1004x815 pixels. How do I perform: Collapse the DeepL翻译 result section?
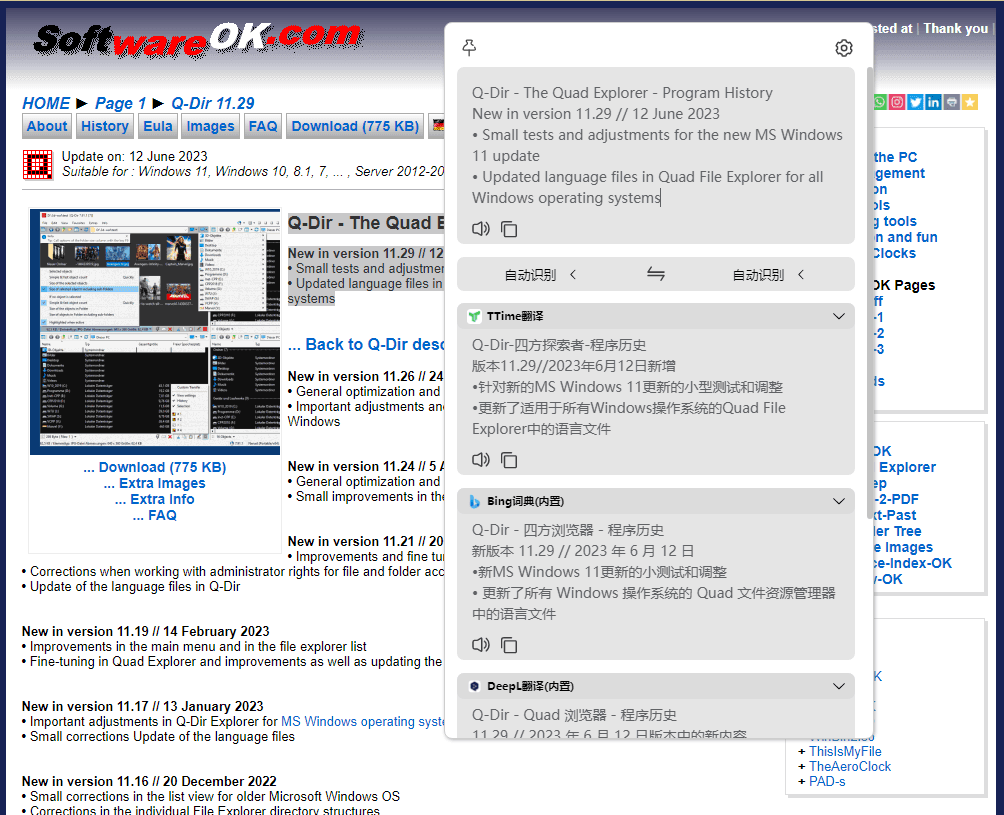[x=839, y=686]
